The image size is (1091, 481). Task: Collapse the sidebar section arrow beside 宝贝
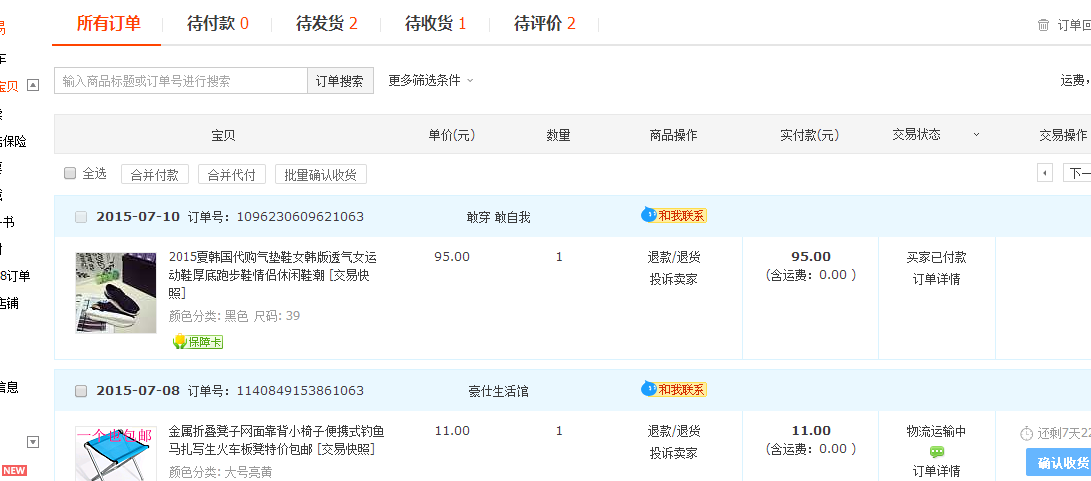tap(33, 86)
